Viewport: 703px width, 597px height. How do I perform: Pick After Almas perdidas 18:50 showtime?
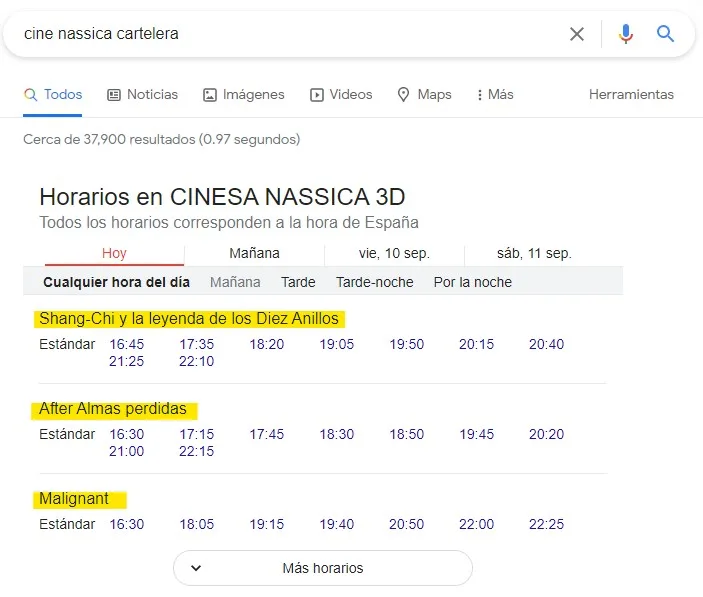coord(406,434)
